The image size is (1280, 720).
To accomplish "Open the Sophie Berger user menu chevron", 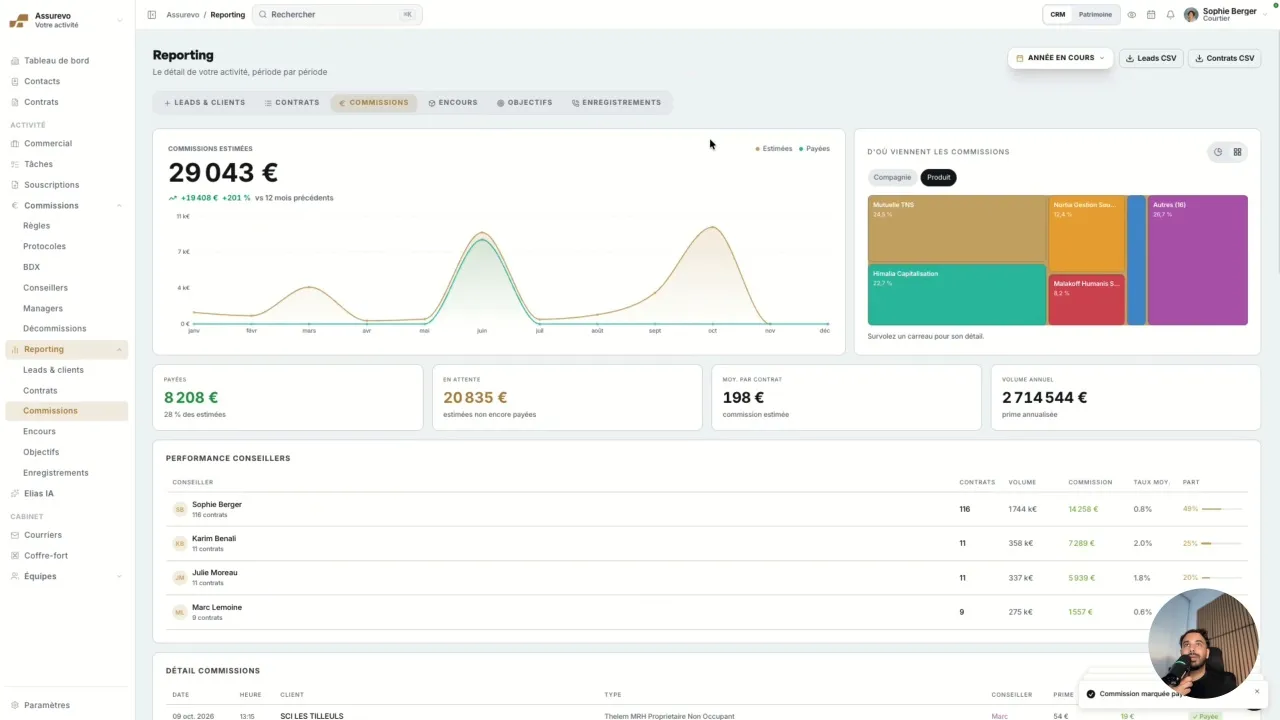I will tap(1265, 15).
